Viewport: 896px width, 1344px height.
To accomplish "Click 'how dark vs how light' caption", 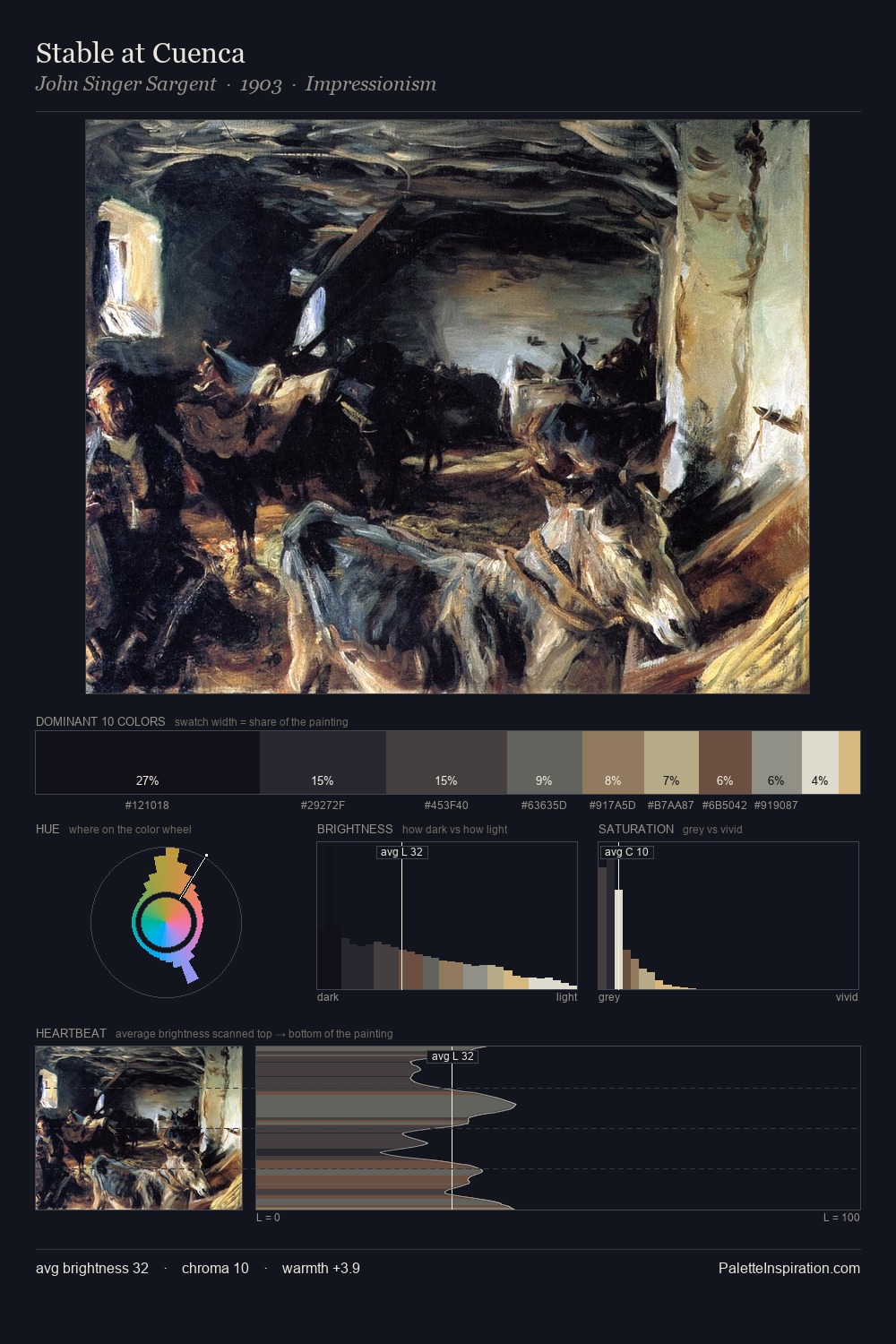I will click(455, 830).
